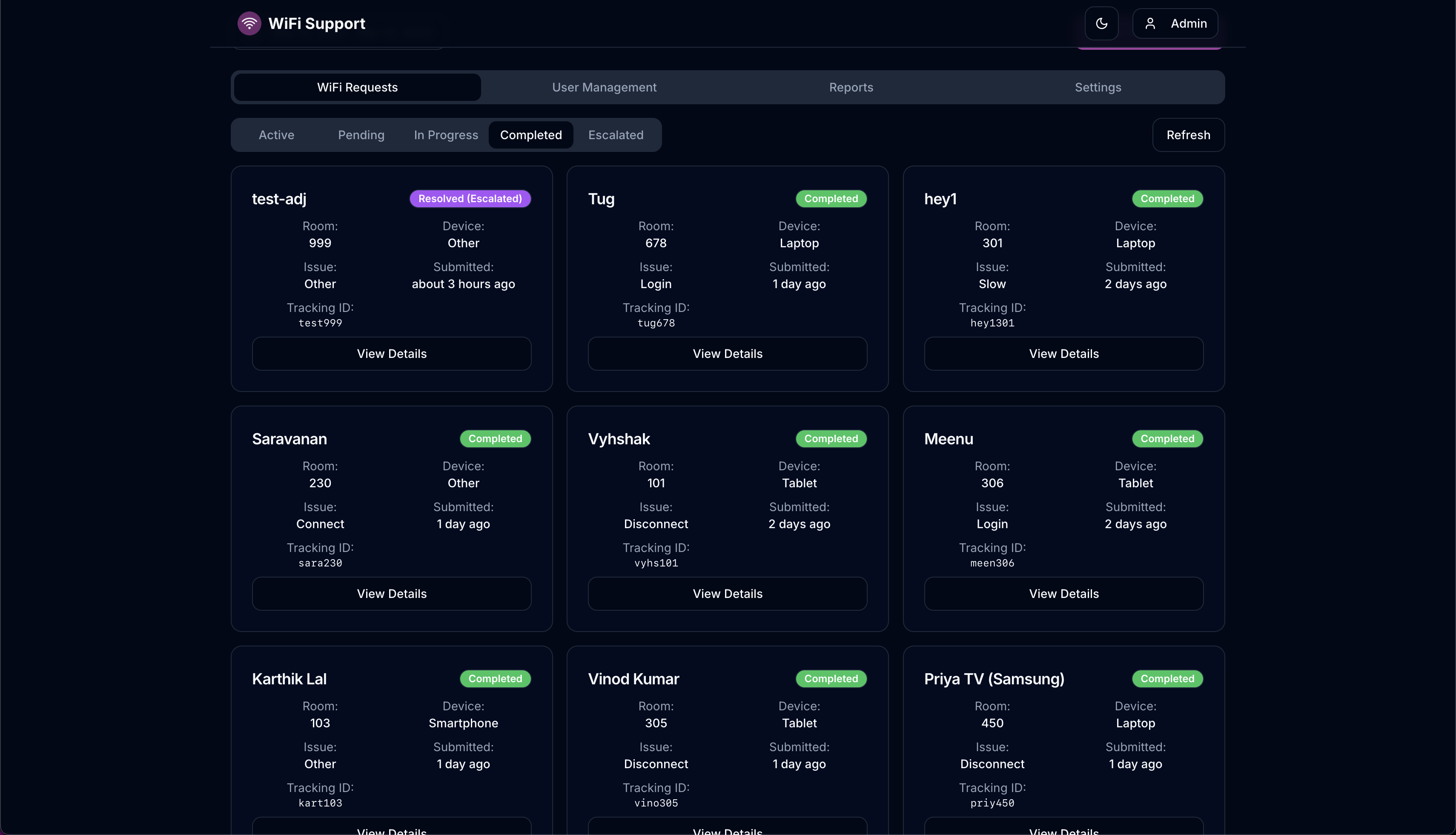Click the Resolved (Escalated) status badge

point(470,198)
